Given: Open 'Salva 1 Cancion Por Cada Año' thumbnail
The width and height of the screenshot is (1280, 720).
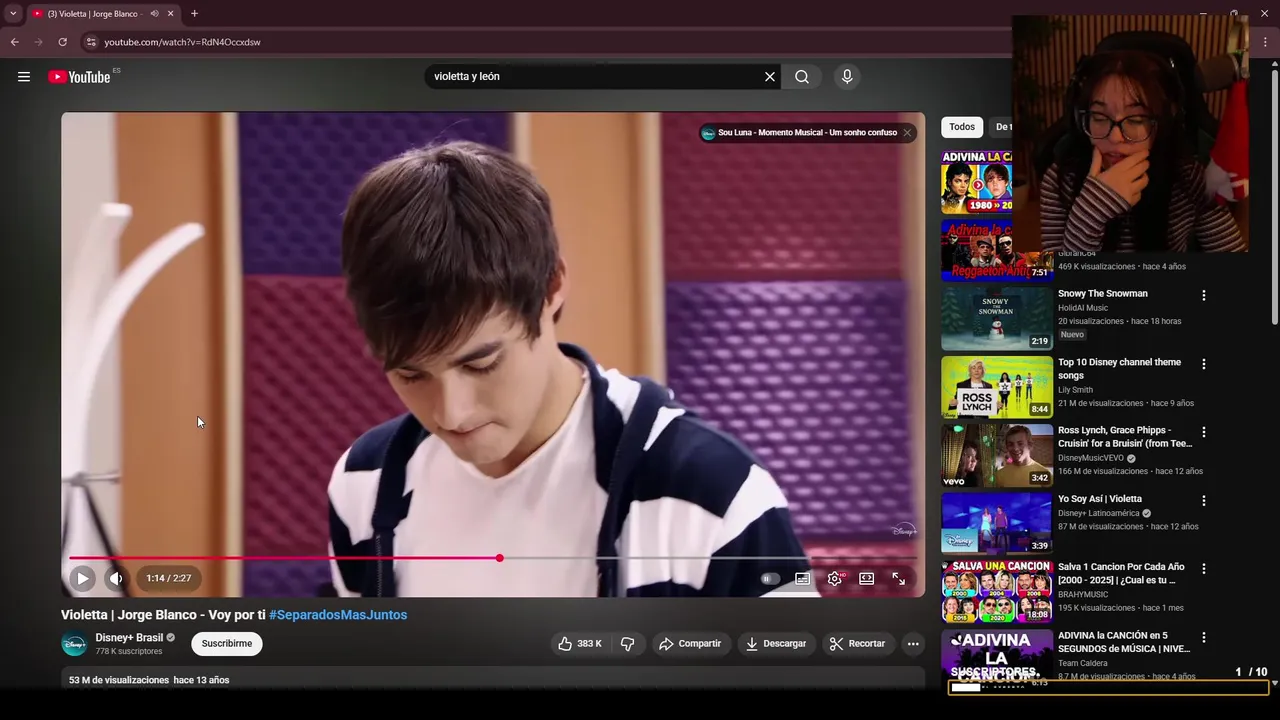Looking at the screenshot, I should pos(997,591).
